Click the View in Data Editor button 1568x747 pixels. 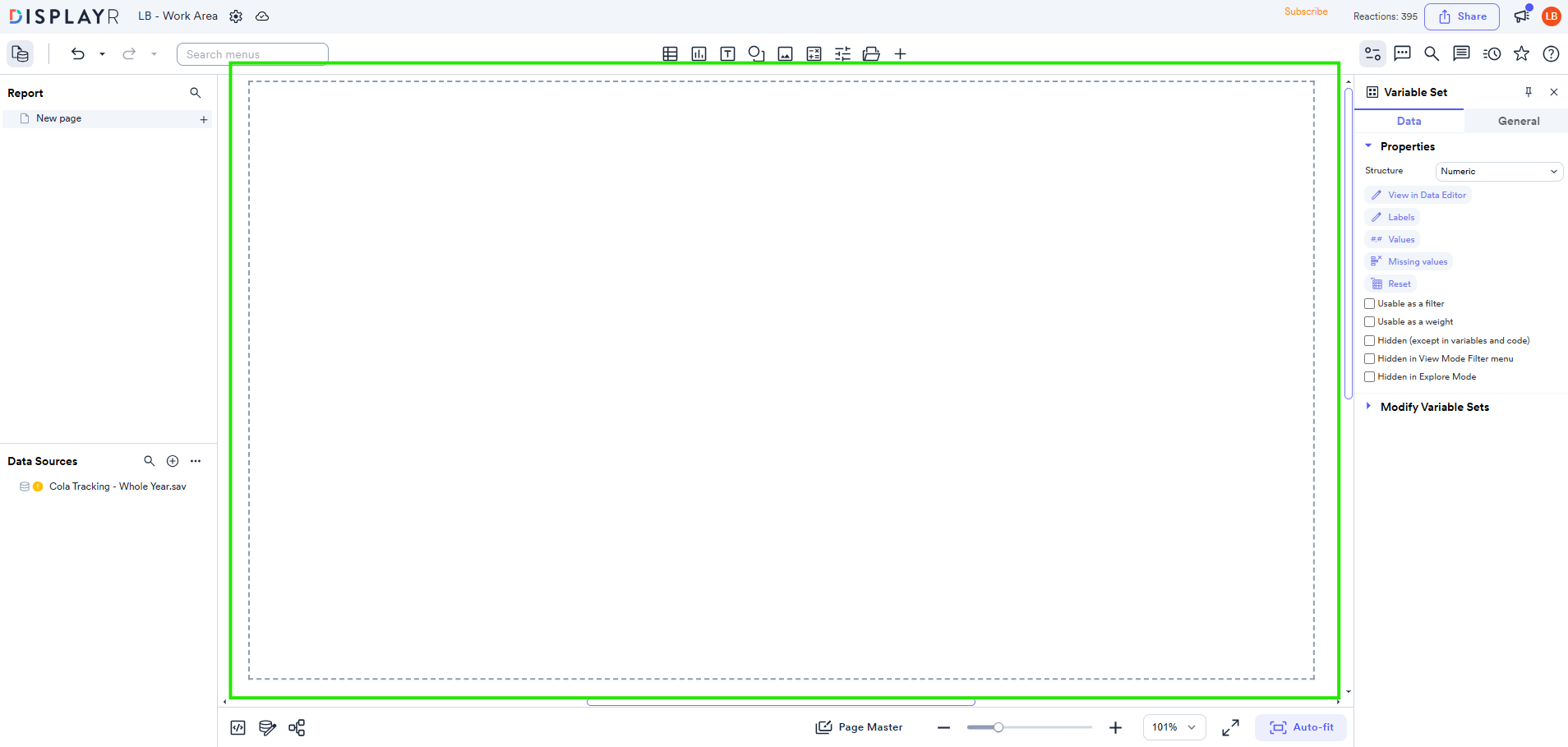pyautogui.click(x=1418, y=195)
